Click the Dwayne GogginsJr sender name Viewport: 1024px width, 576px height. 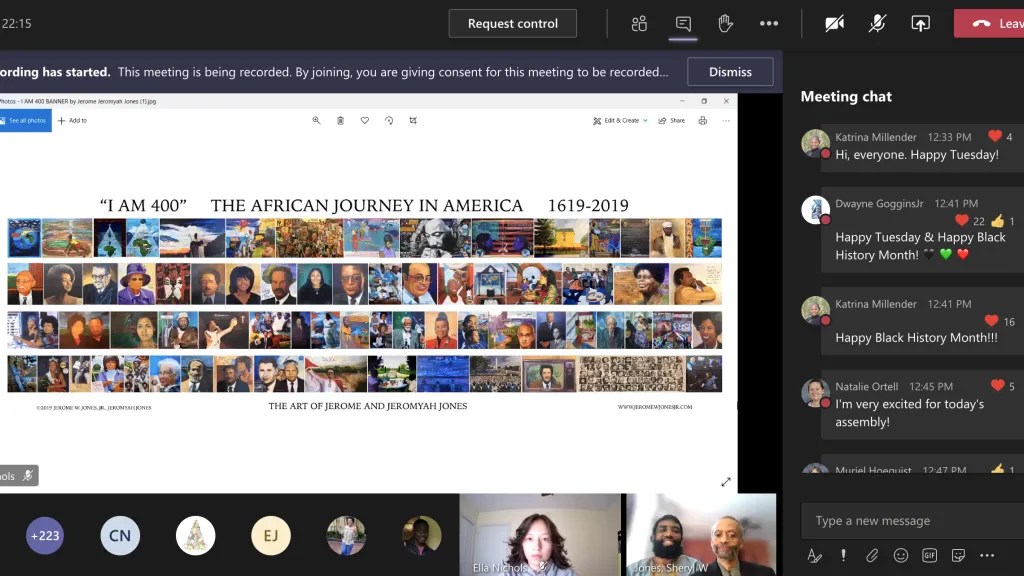pyautogui.click(x=879, y=204)
